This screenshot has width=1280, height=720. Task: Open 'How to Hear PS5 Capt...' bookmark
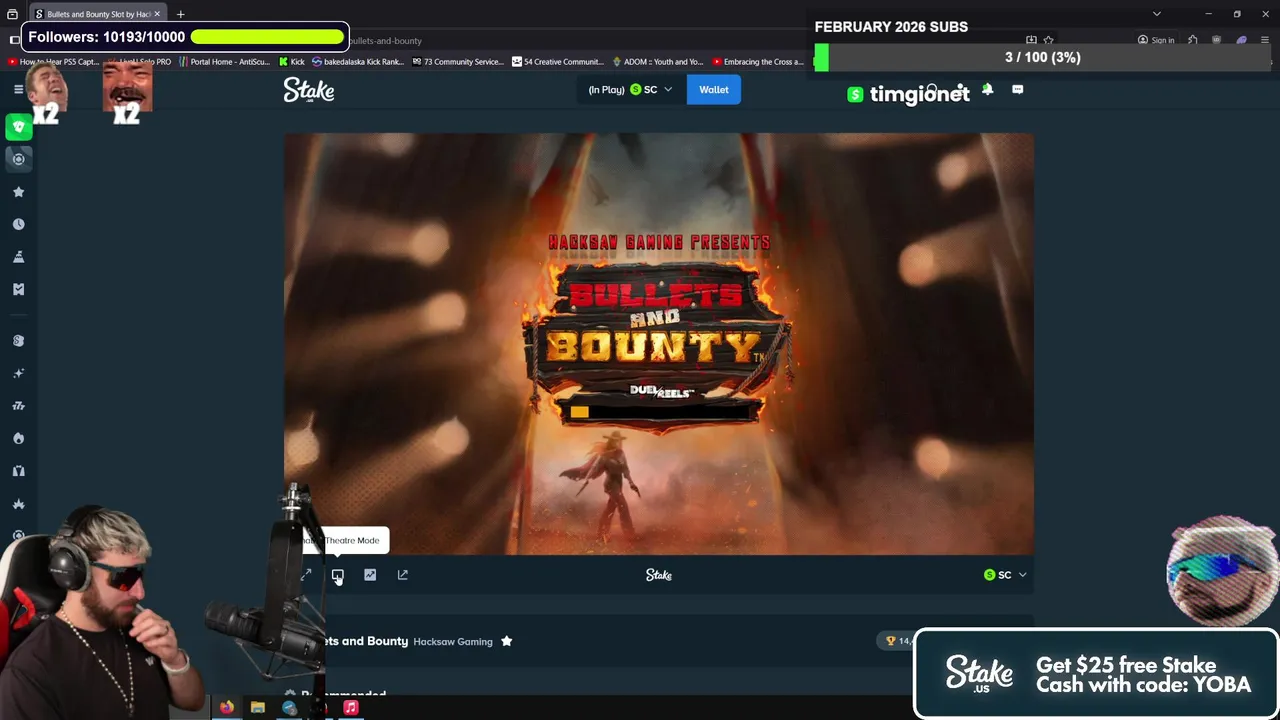pos(53,62)
